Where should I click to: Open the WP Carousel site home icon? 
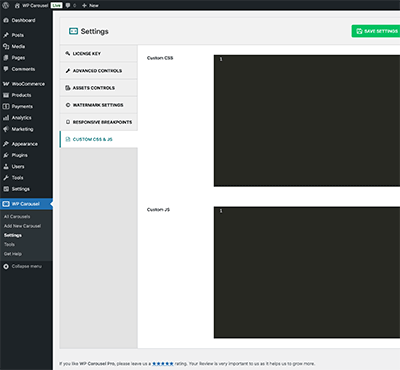pyautogui.click(x=17, y=5)
